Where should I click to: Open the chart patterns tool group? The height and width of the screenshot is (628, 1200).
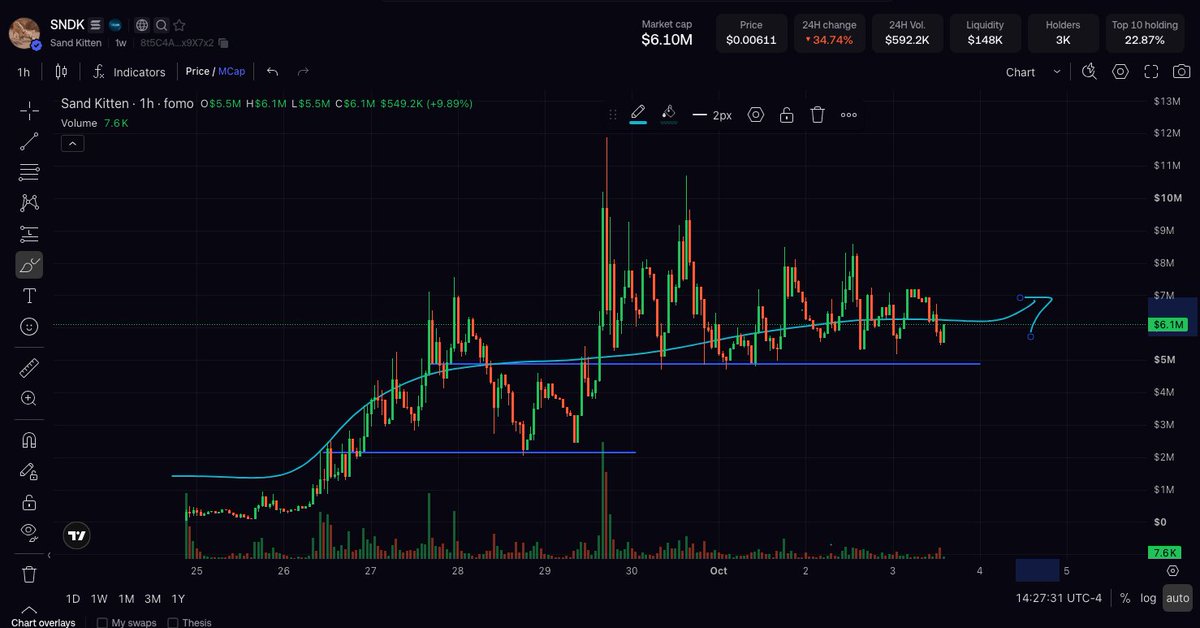[x=30, y=203]
